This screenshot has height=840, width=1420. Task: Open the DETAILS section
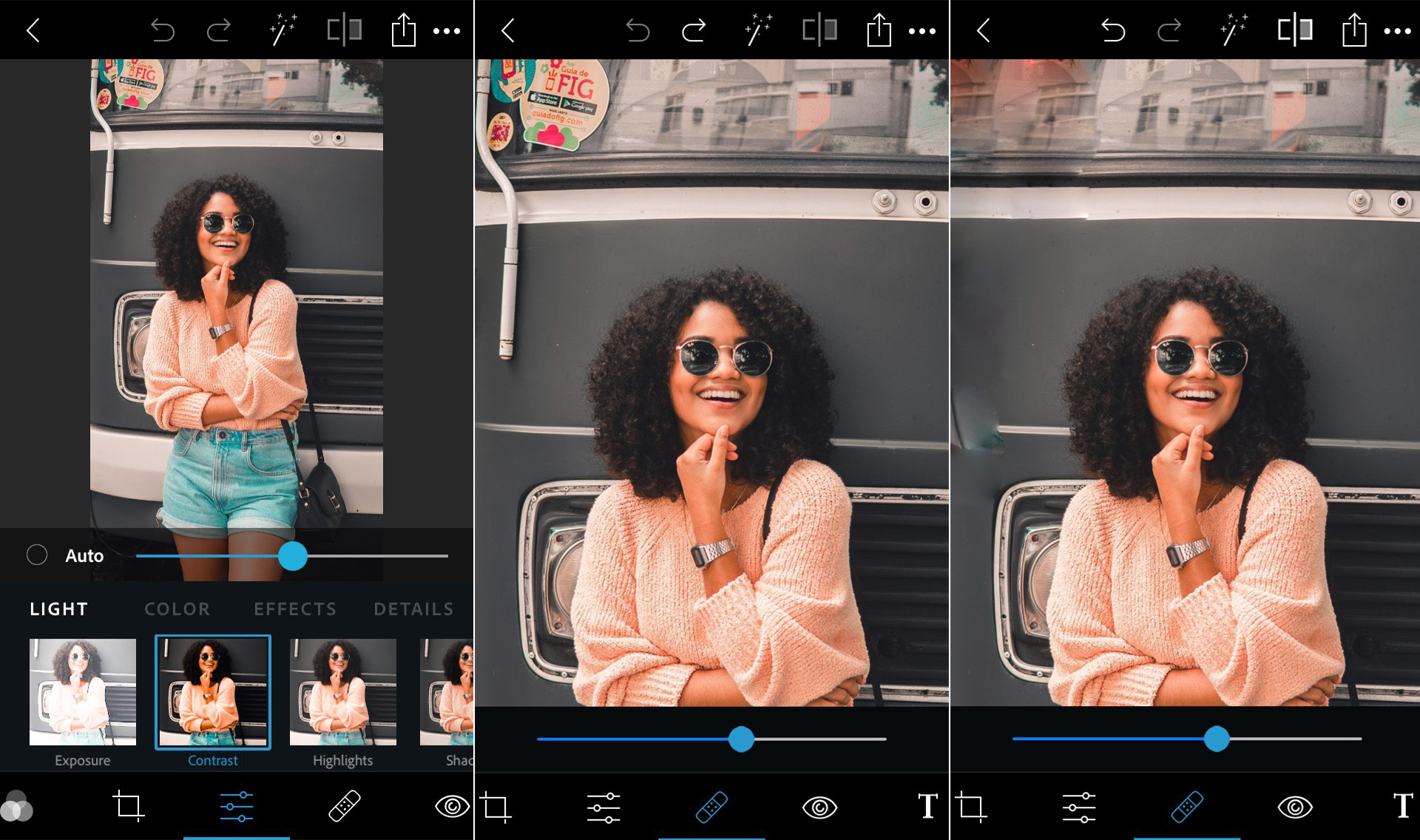(x=413, y=609)
